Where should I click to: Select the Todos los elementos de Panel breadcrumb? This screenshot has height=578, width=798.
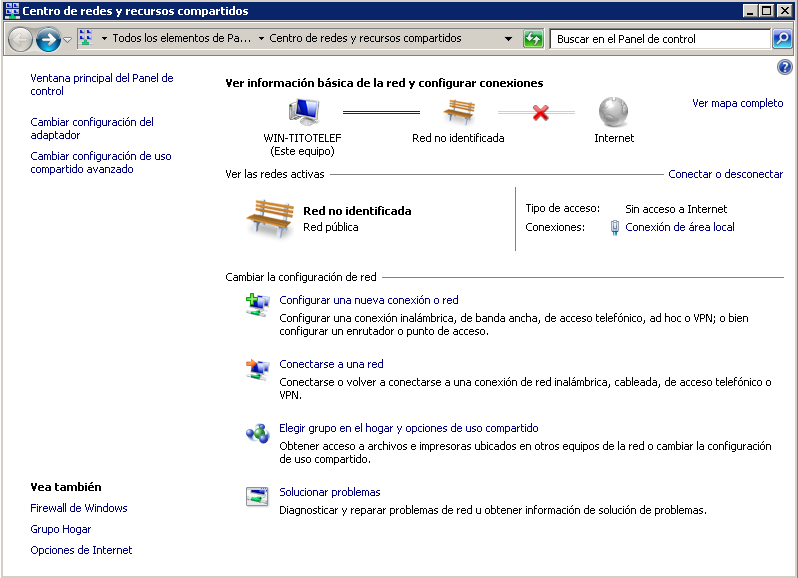coord(181,39)
